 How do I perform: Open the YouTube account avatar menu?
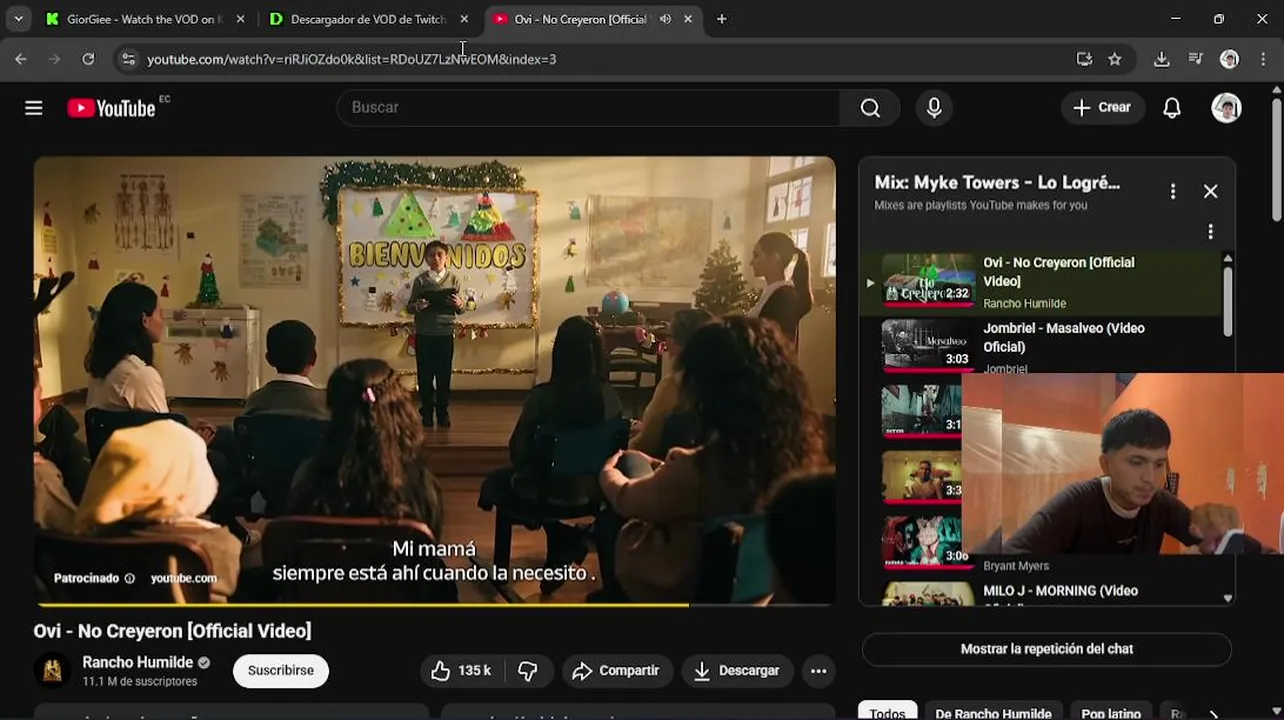coord(1226,108)
